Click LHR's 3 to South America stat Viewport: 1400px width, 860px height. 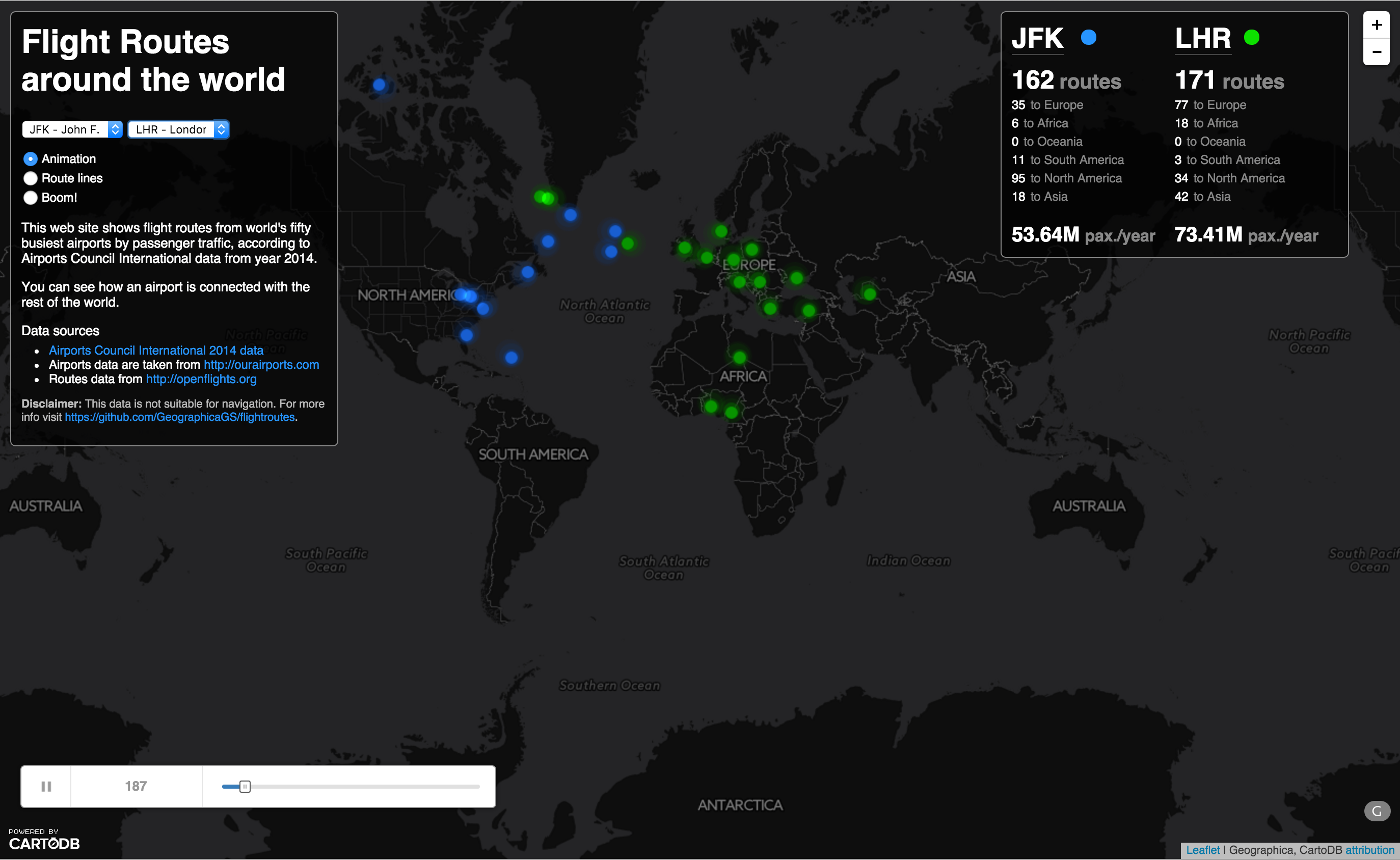pyautogui.click(x=1227, y=160)
